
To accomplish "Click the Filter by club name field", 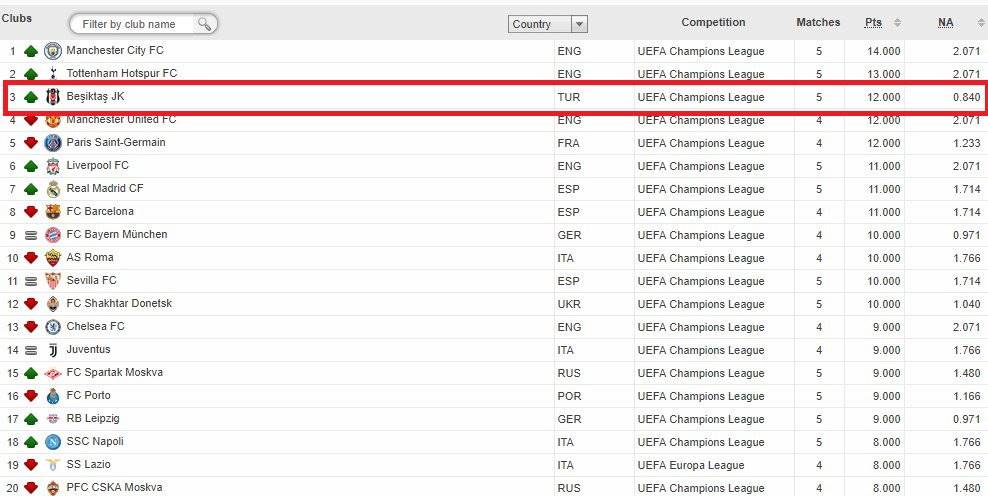I will [135, 24].
